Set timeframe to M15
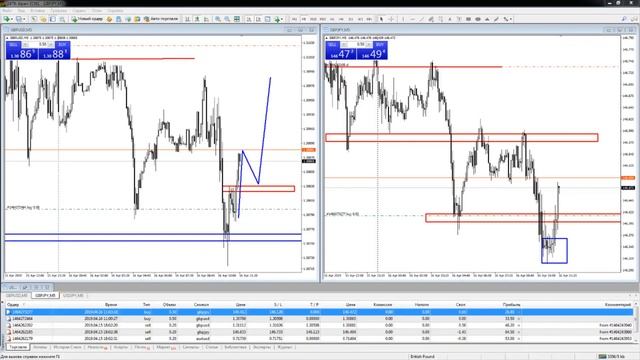The image size is (640, 360). coord(313,19)
